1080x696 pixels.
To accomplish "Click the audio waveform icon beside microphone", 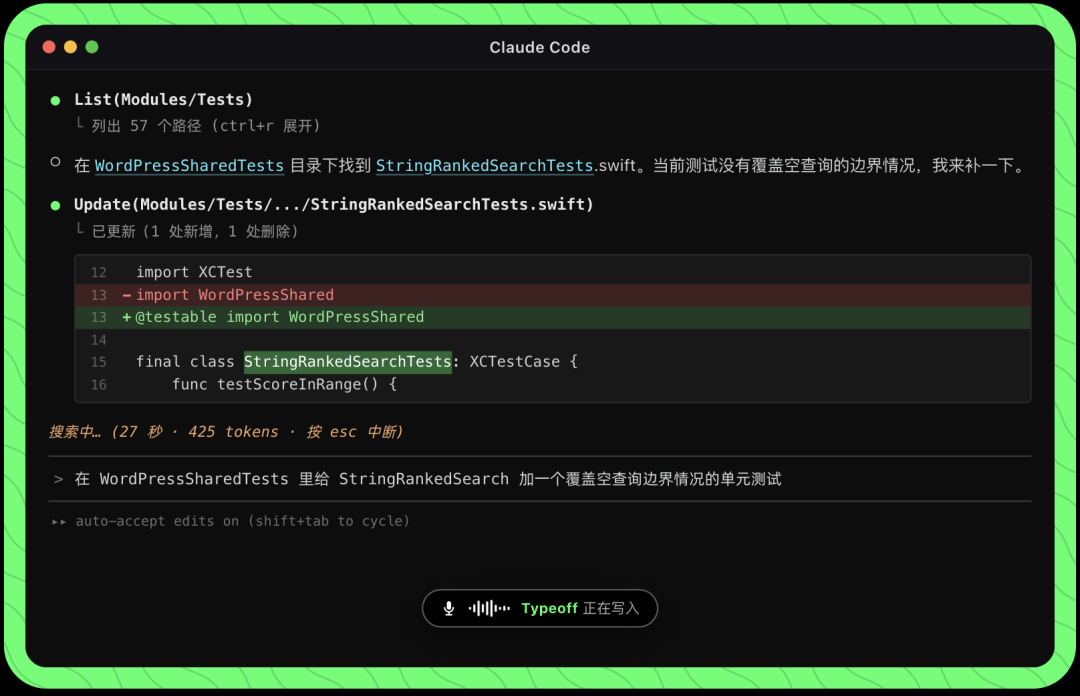I will click(489, 608).
